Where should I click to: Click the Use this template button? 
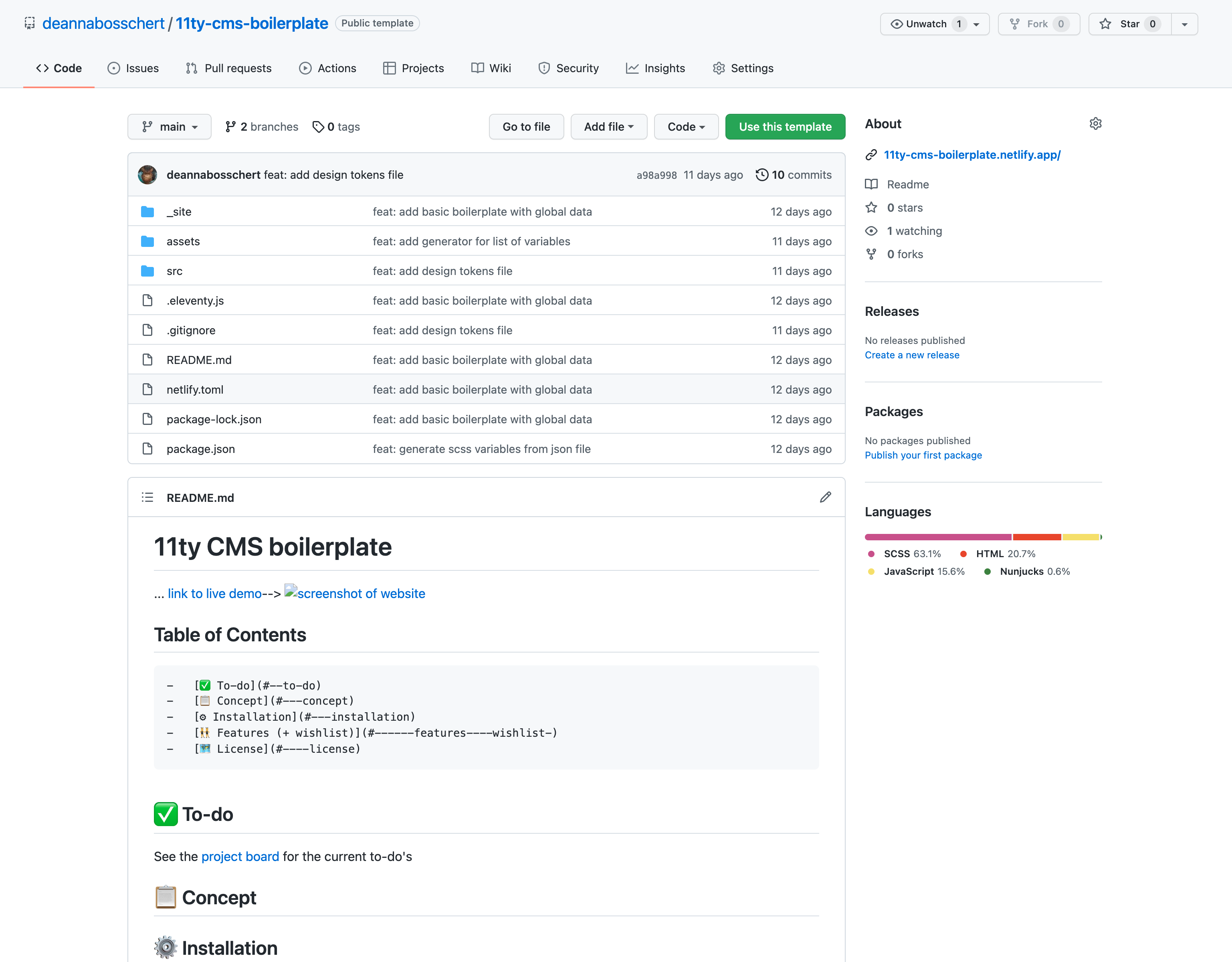click(x=785, y=126)
